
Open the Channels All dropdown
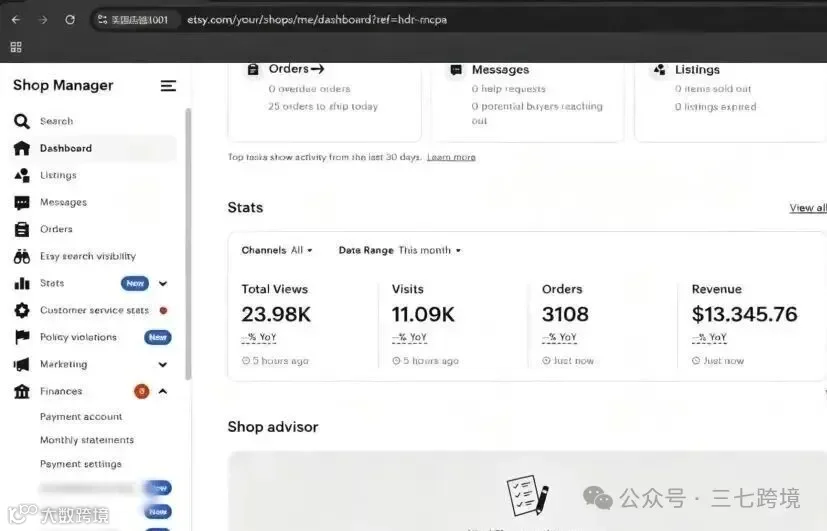pyautogui.click(x=277, y=250)
